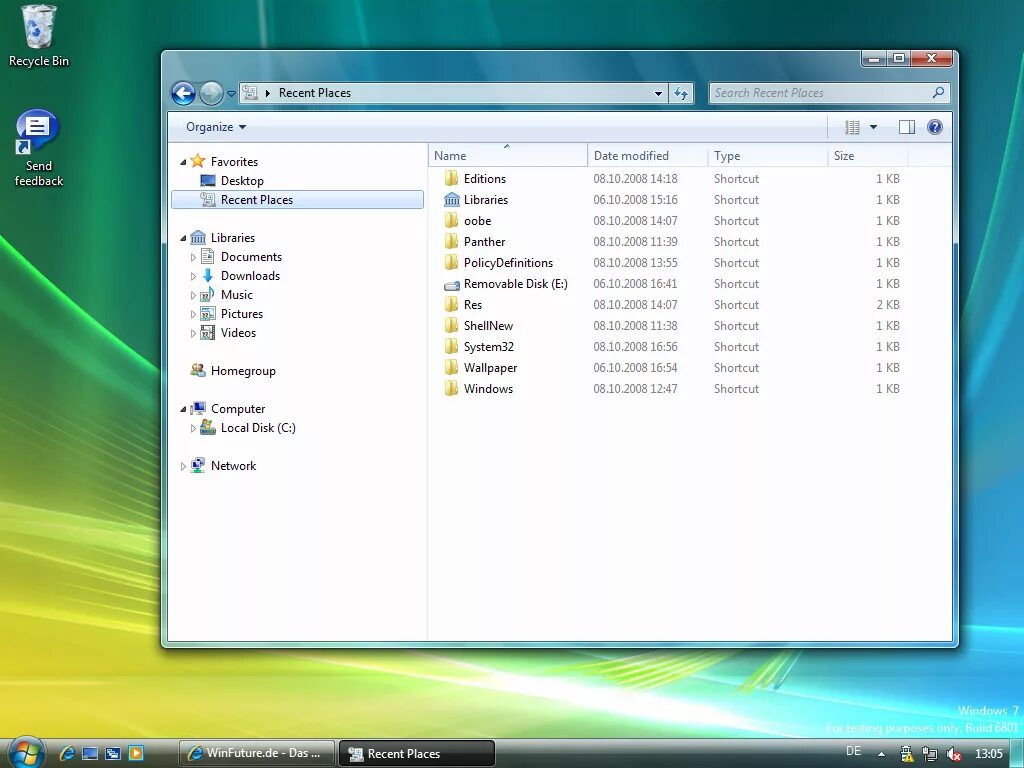This screenshot has width=1024, height=768.
Task: Select the Editions folder icon
Action: click(x=451, y=179)
